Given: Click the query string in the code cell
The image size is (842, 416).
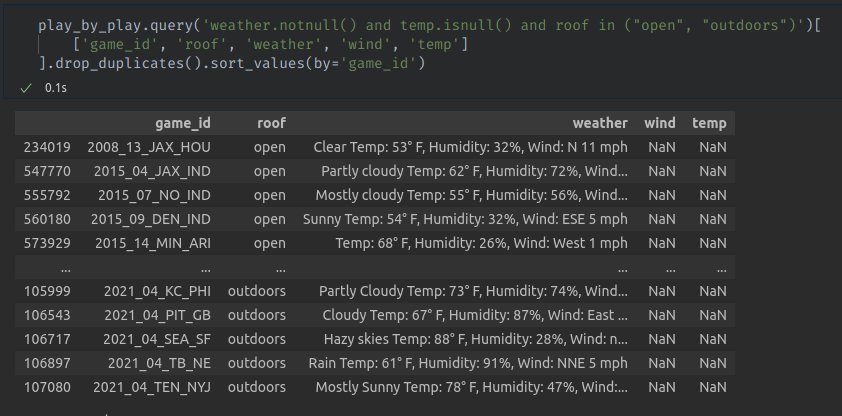Looking at the screenshot, I should [504, 25].
